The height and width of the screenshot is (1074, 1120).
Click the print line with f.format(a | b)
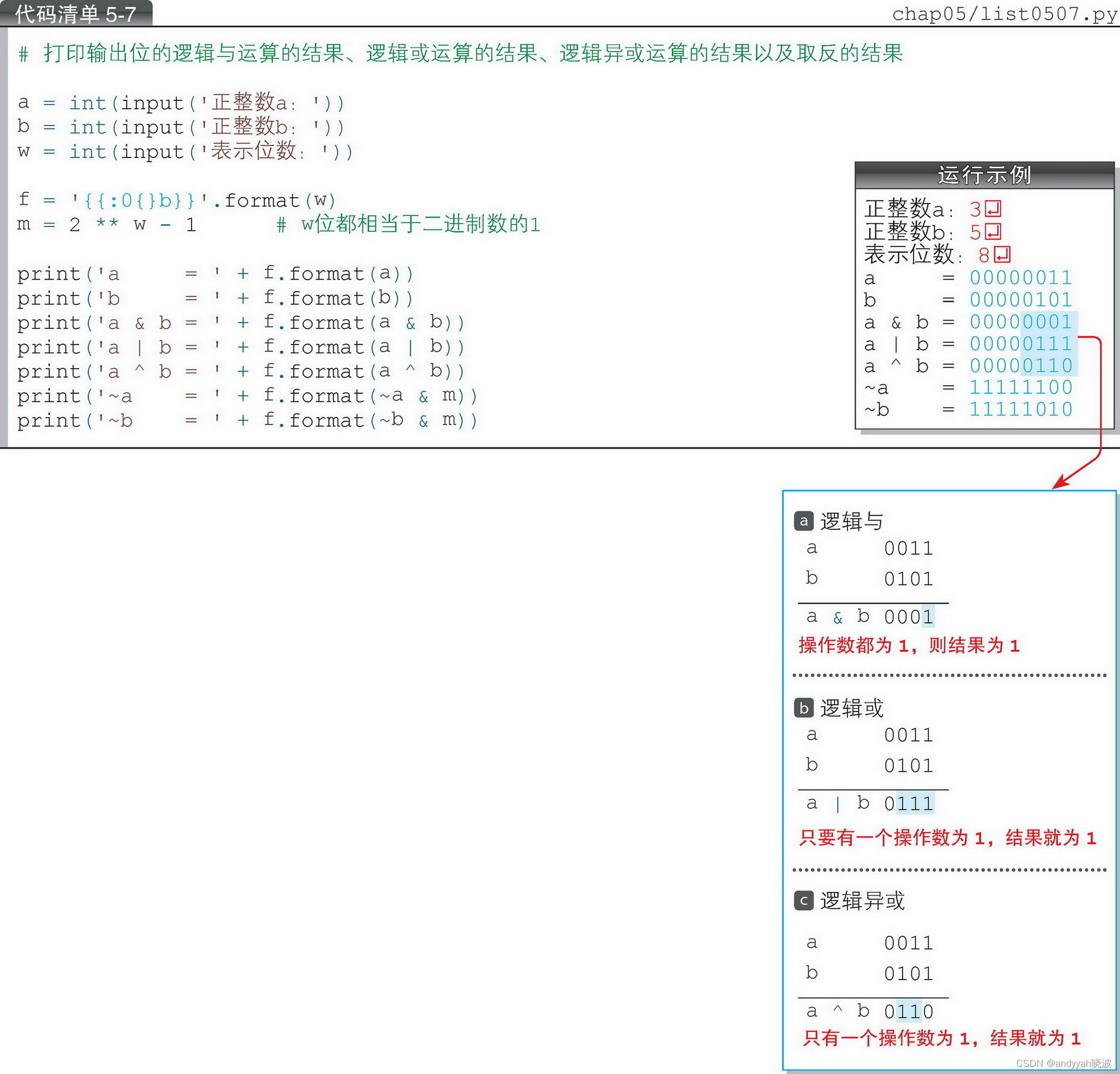(241, 347)
